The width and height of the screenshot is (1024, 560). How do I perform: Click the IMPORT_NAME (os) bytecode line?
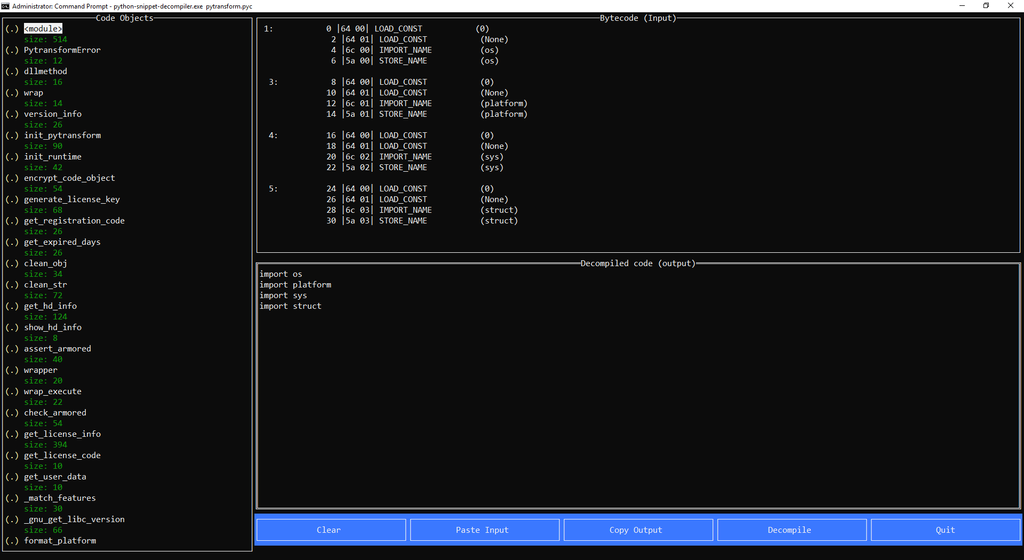[414, 50]
